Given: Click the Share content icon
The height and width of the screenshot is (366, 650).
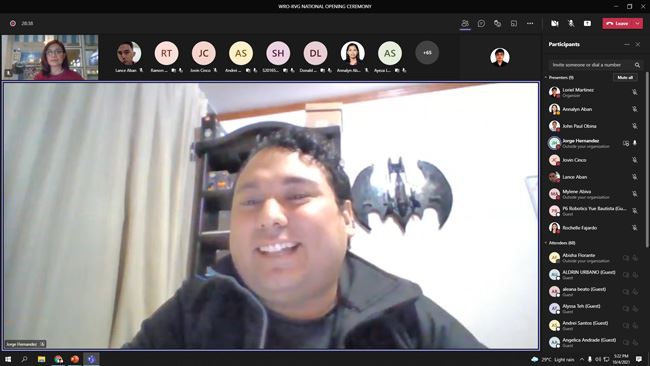Looking at the screenshot, I should [587, 24].
